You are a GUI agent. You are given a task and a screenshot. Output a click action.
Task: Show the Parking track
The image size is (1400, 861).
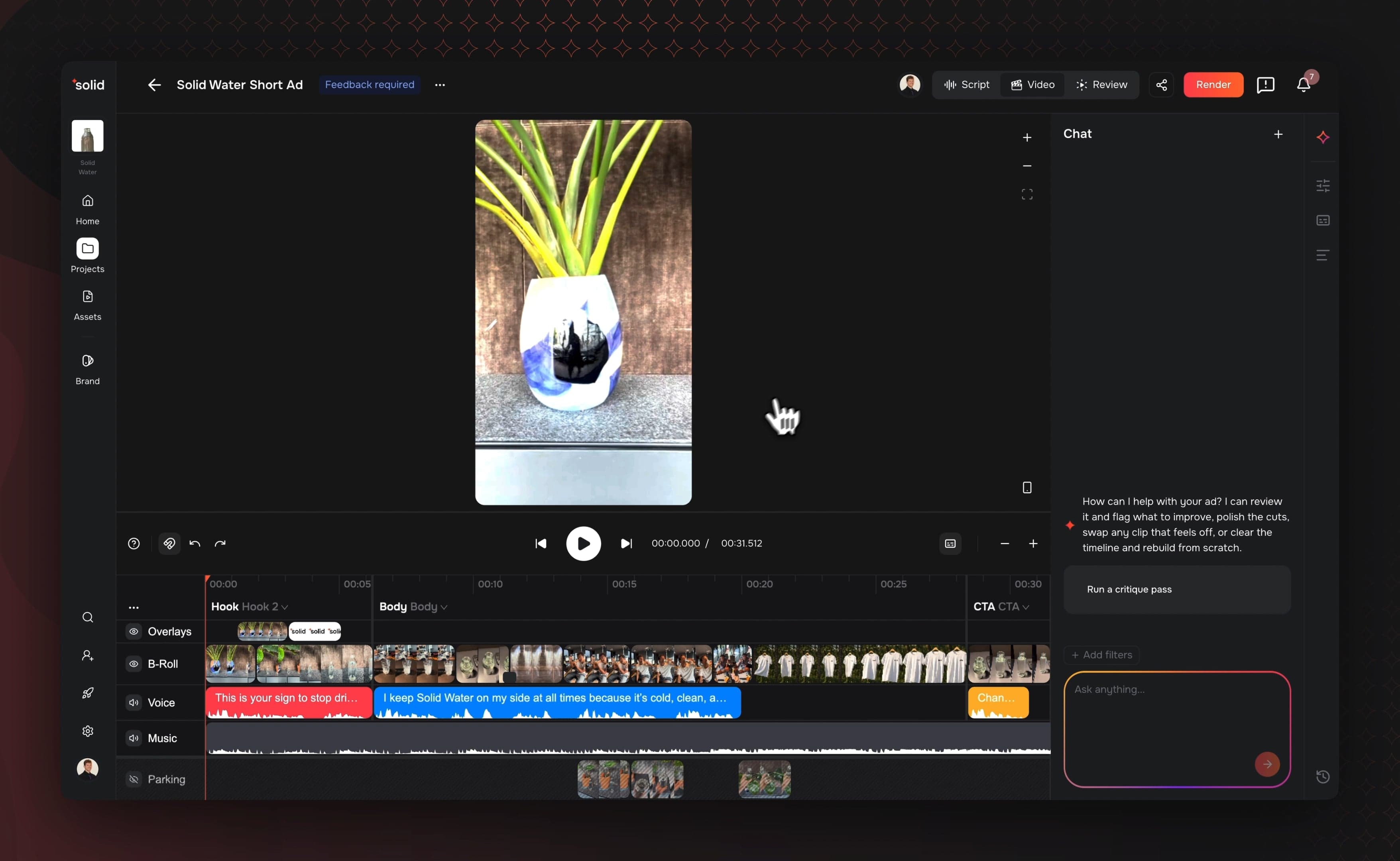click(134, 779)
